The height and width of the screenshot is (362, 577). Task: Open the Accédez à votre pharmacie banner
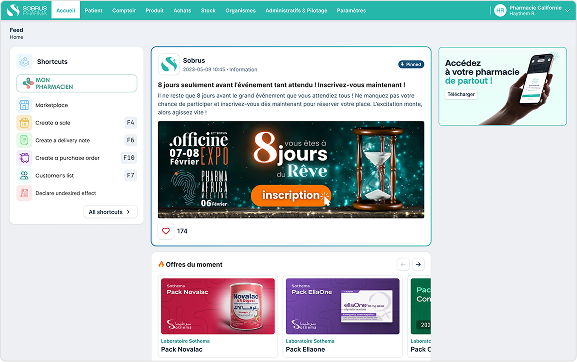click(x=502, y=86)
